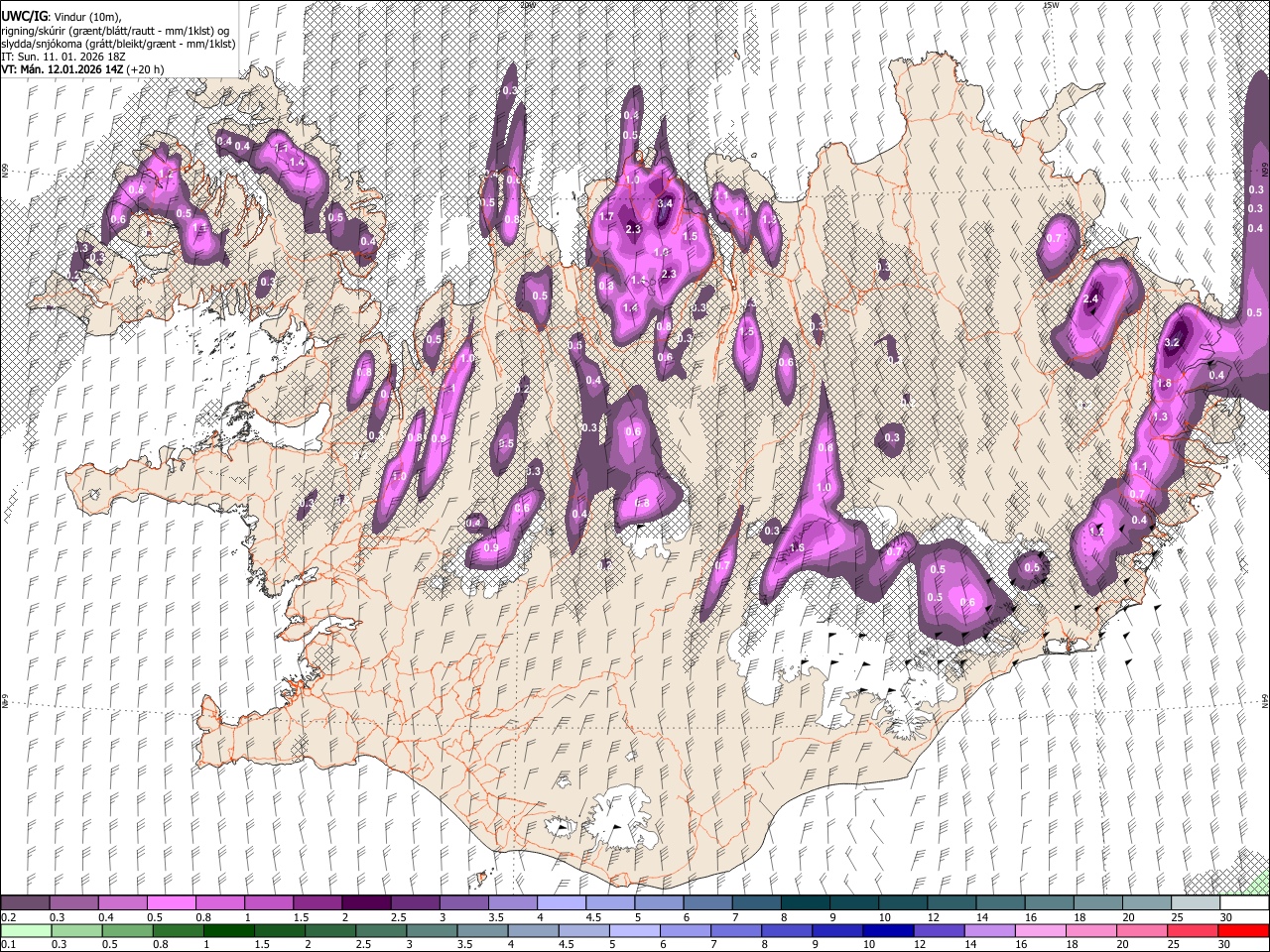Select the 'Vindur (10m)' label
Screen dimensions: 1270x952
pyautogui.click(x=87, y=17)
